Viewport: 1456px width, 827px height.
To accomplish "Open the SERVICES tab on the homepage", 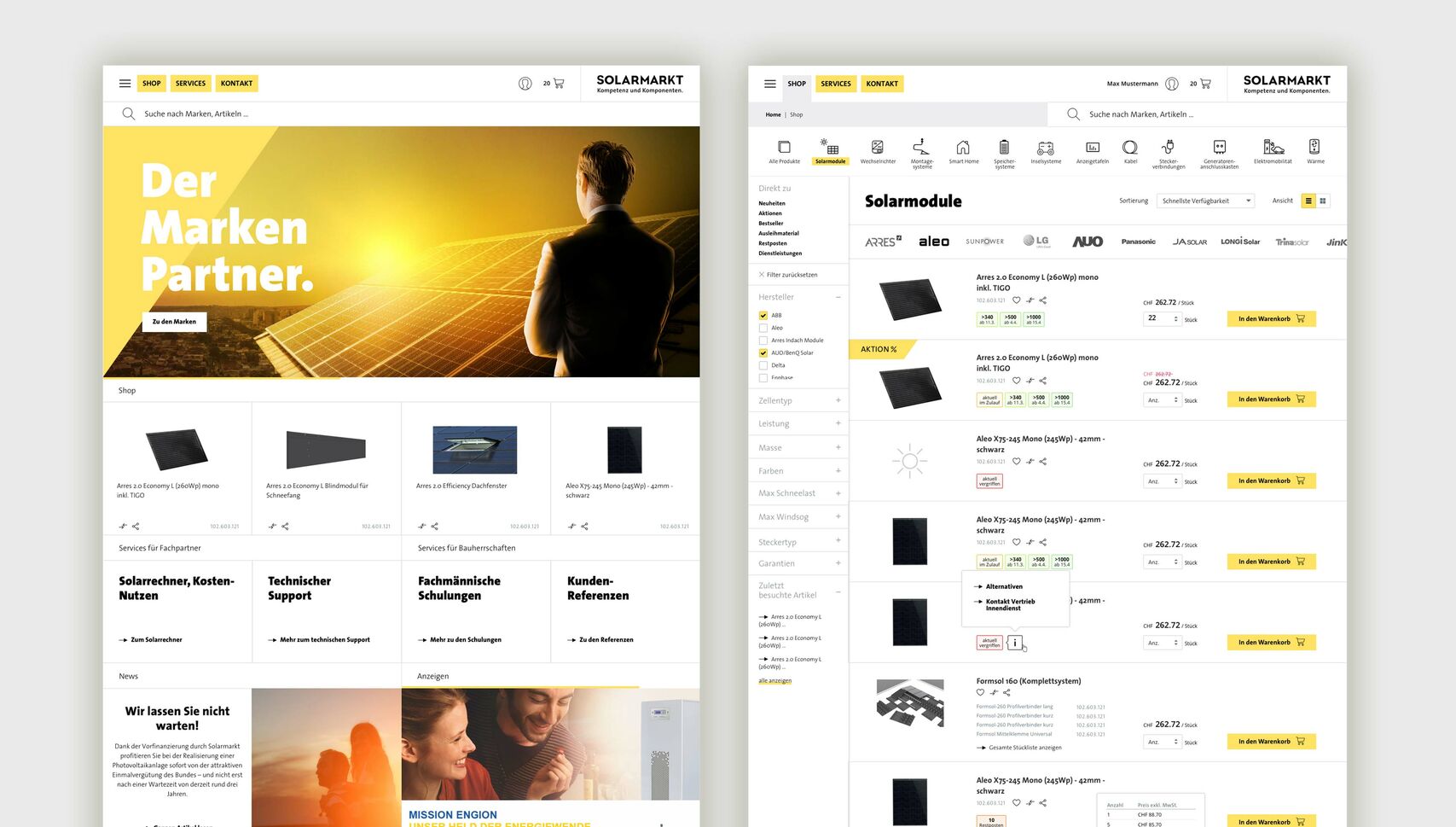I will point(190,84).
